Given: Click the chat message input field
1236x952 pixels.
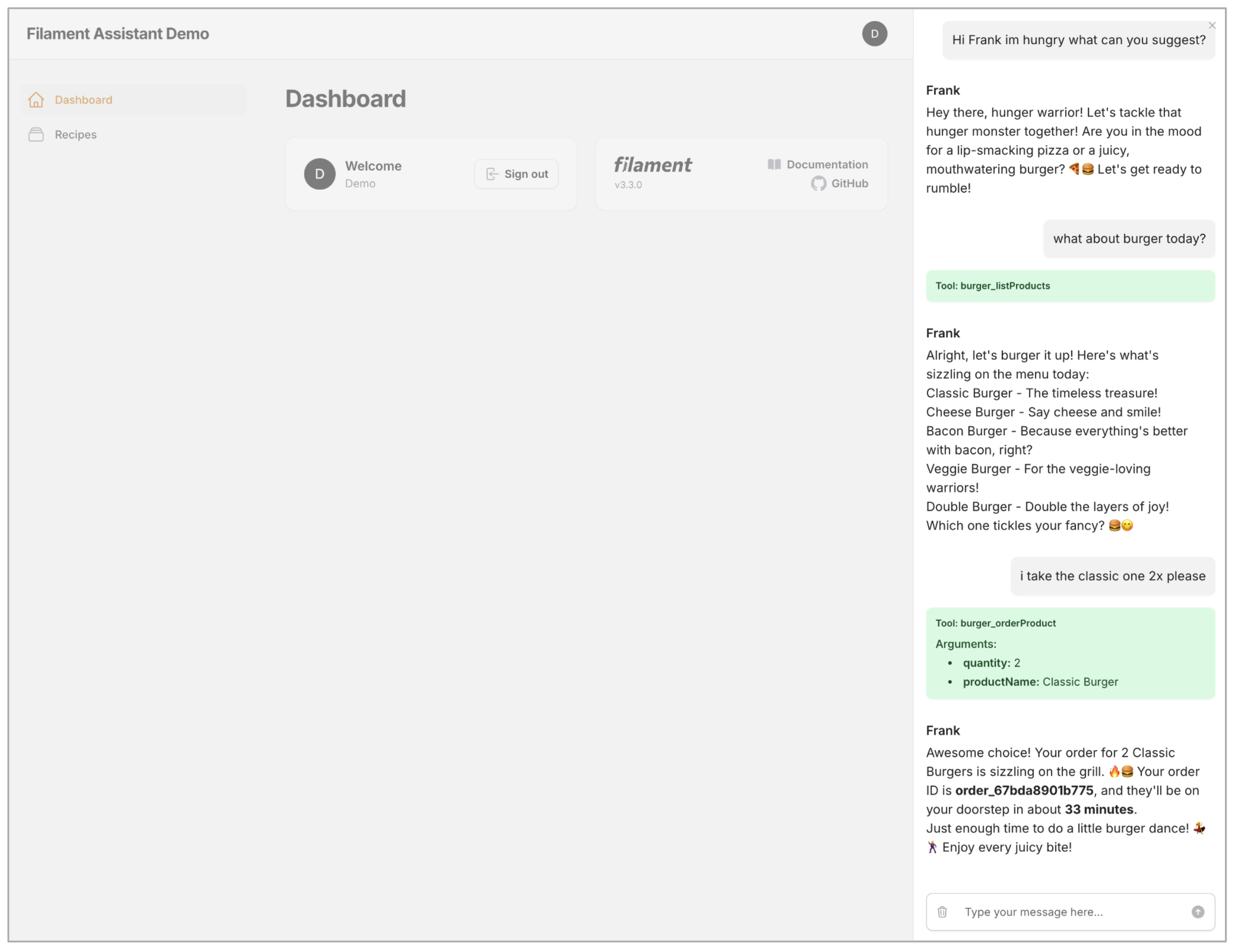Looking at the screenshot, I should tap(1070, 912).
